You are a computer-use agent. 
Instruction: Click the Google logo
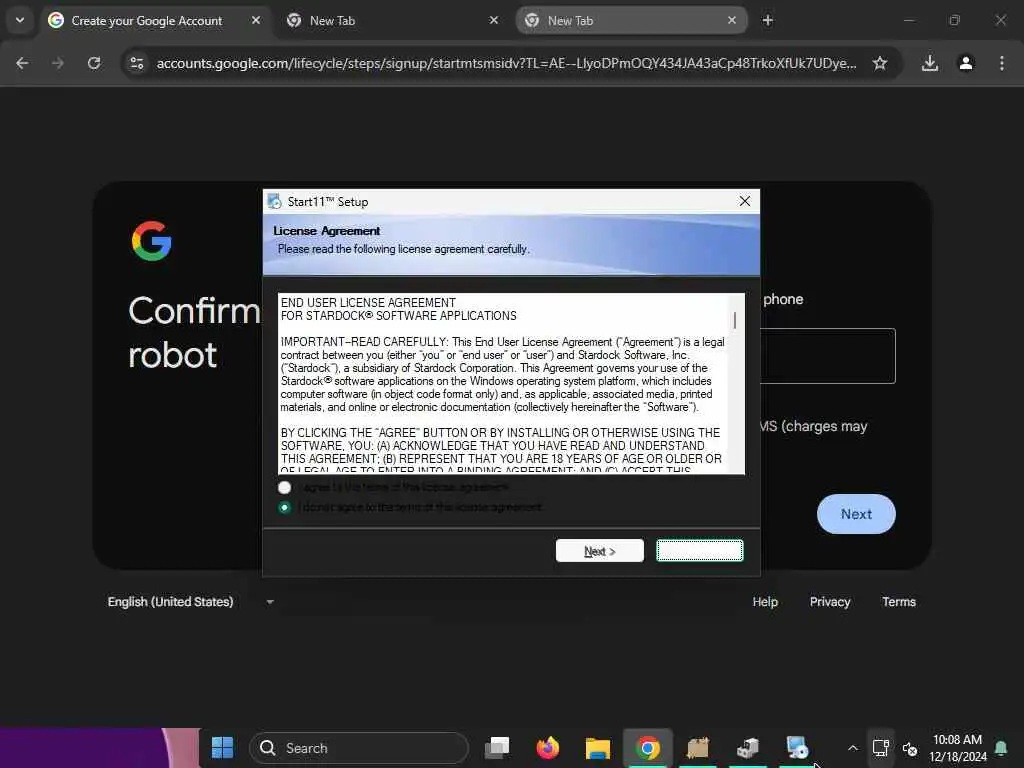coord(152,241)
